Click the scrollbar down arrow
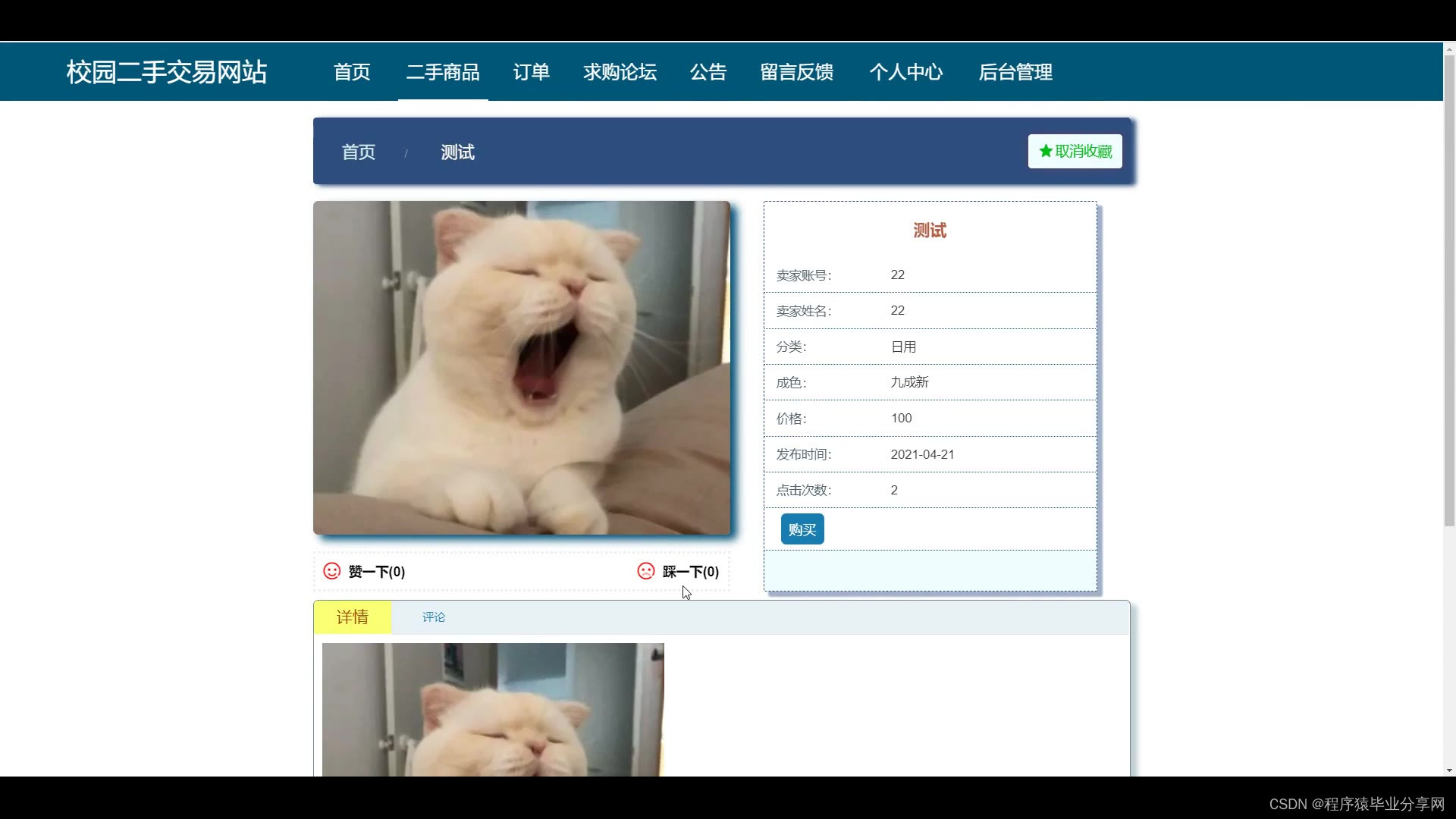 (x=1449, y=770)
